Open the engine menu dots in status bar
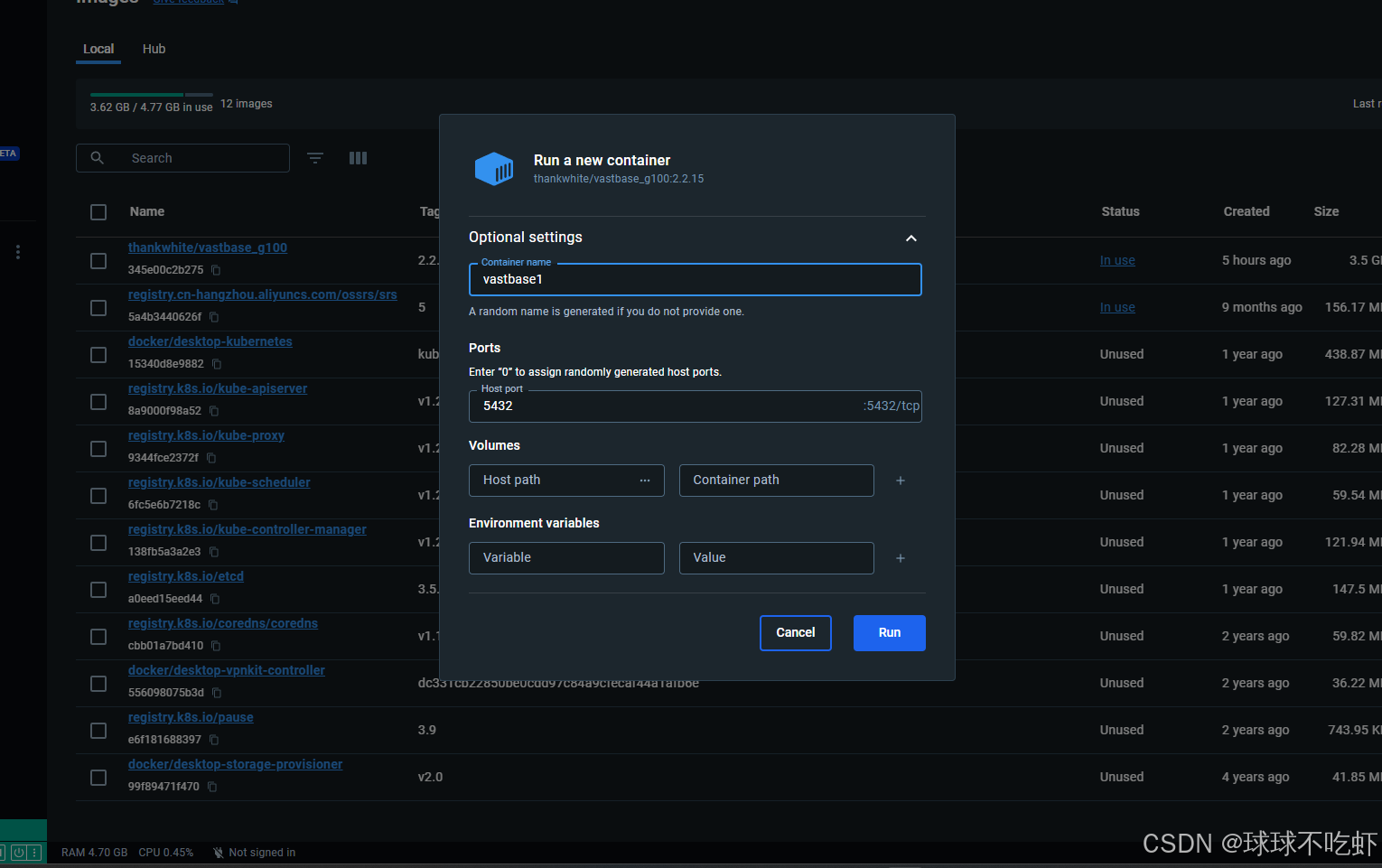 (x=34, y=853)
